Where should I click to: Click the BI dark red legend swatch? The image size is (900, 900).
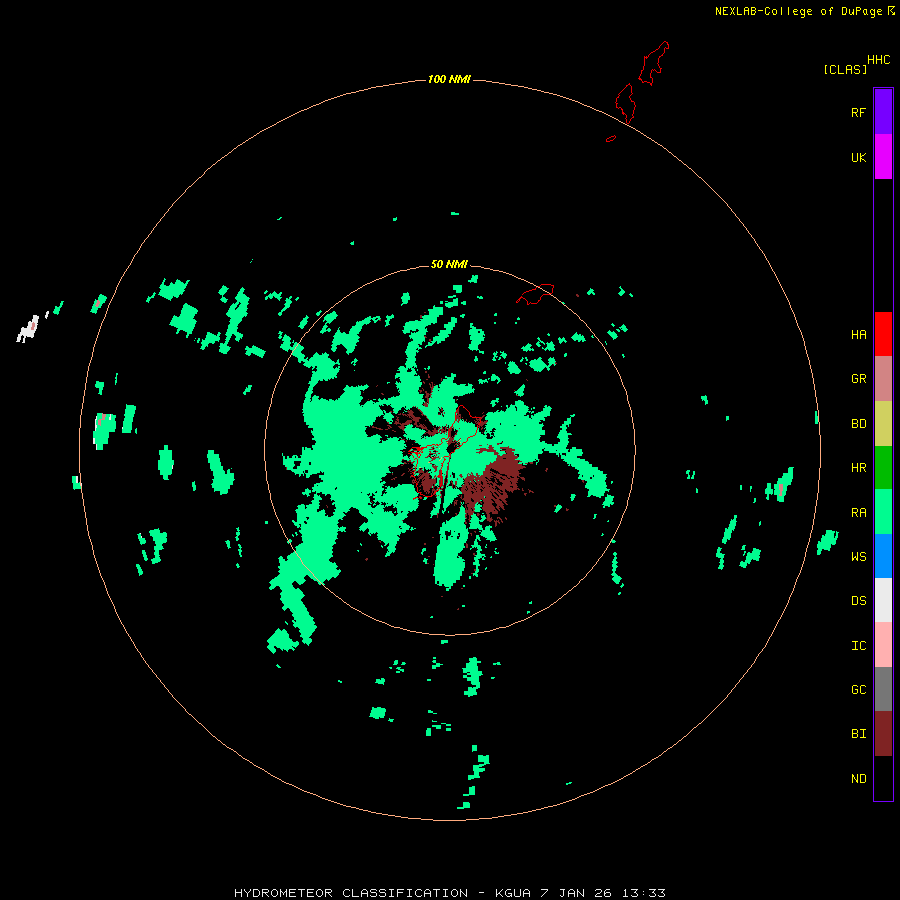tap(883, 734)
